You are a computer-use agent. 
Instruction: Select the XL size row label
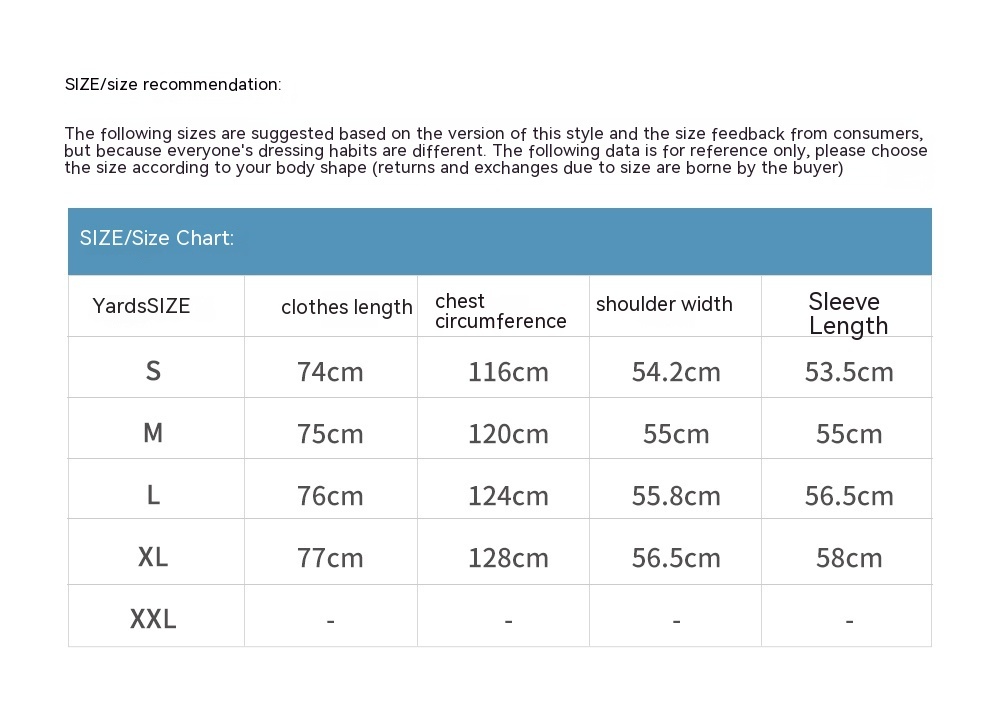point(153,557)
